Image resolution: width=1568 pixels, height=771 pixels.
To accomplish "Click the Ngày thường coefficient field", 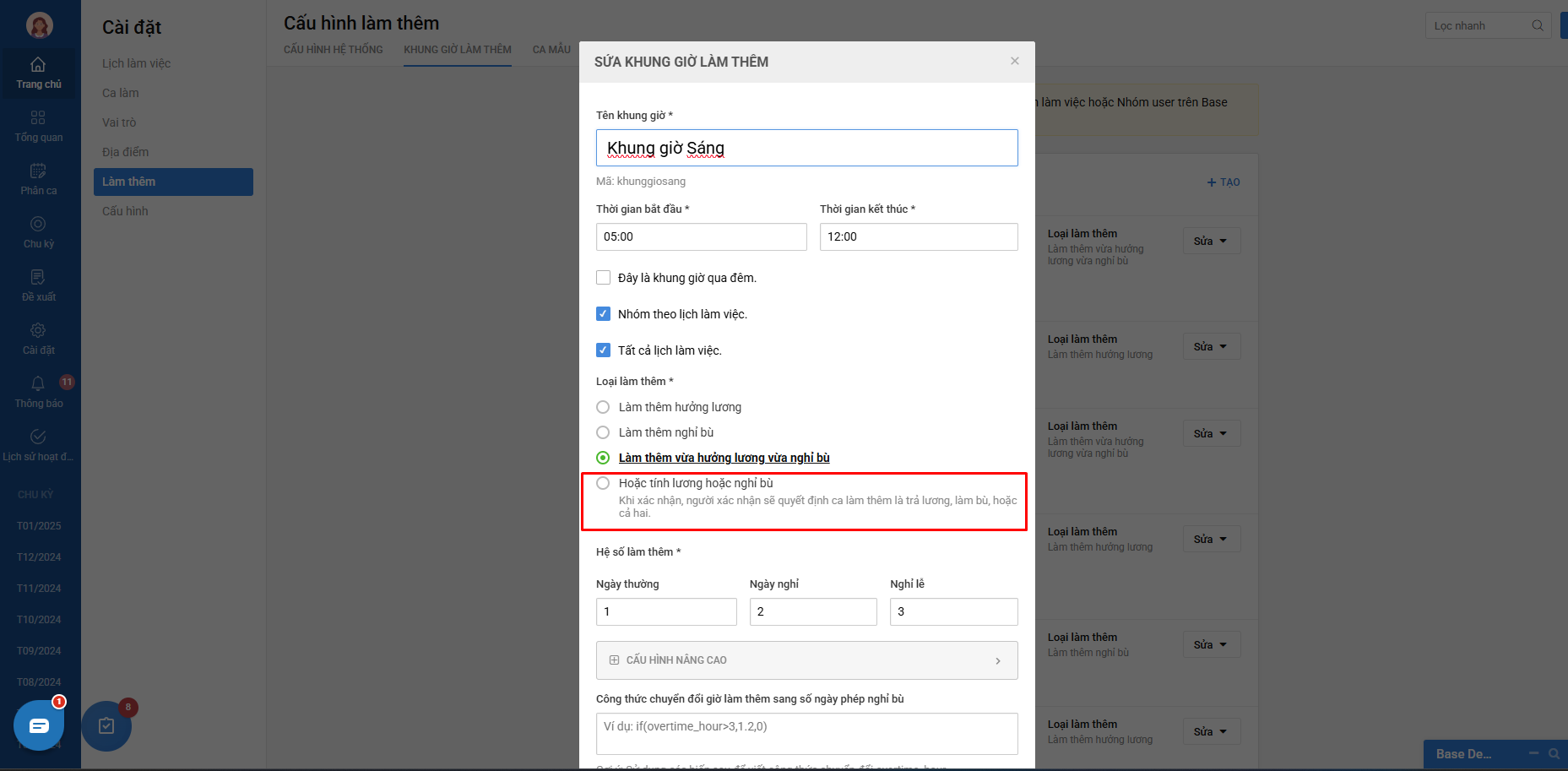I will 666,611.
